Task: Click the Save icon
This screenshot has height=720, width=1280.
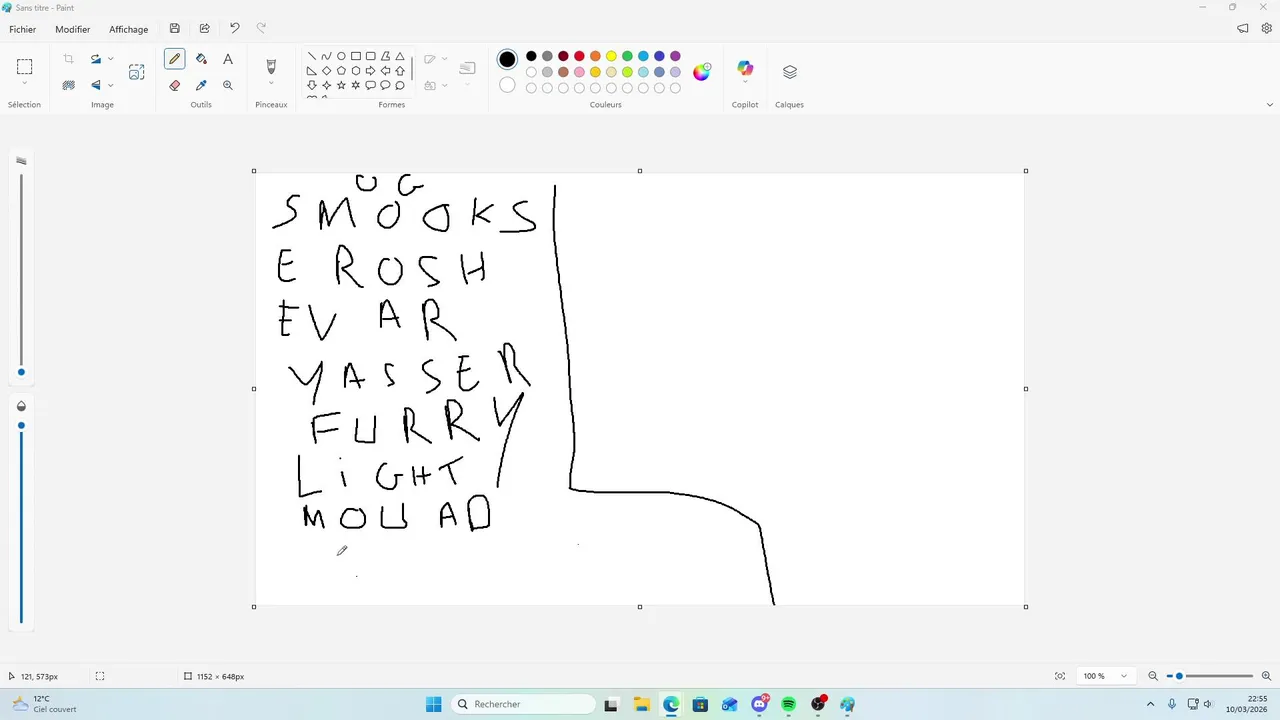Action: [x=175, y=29]
